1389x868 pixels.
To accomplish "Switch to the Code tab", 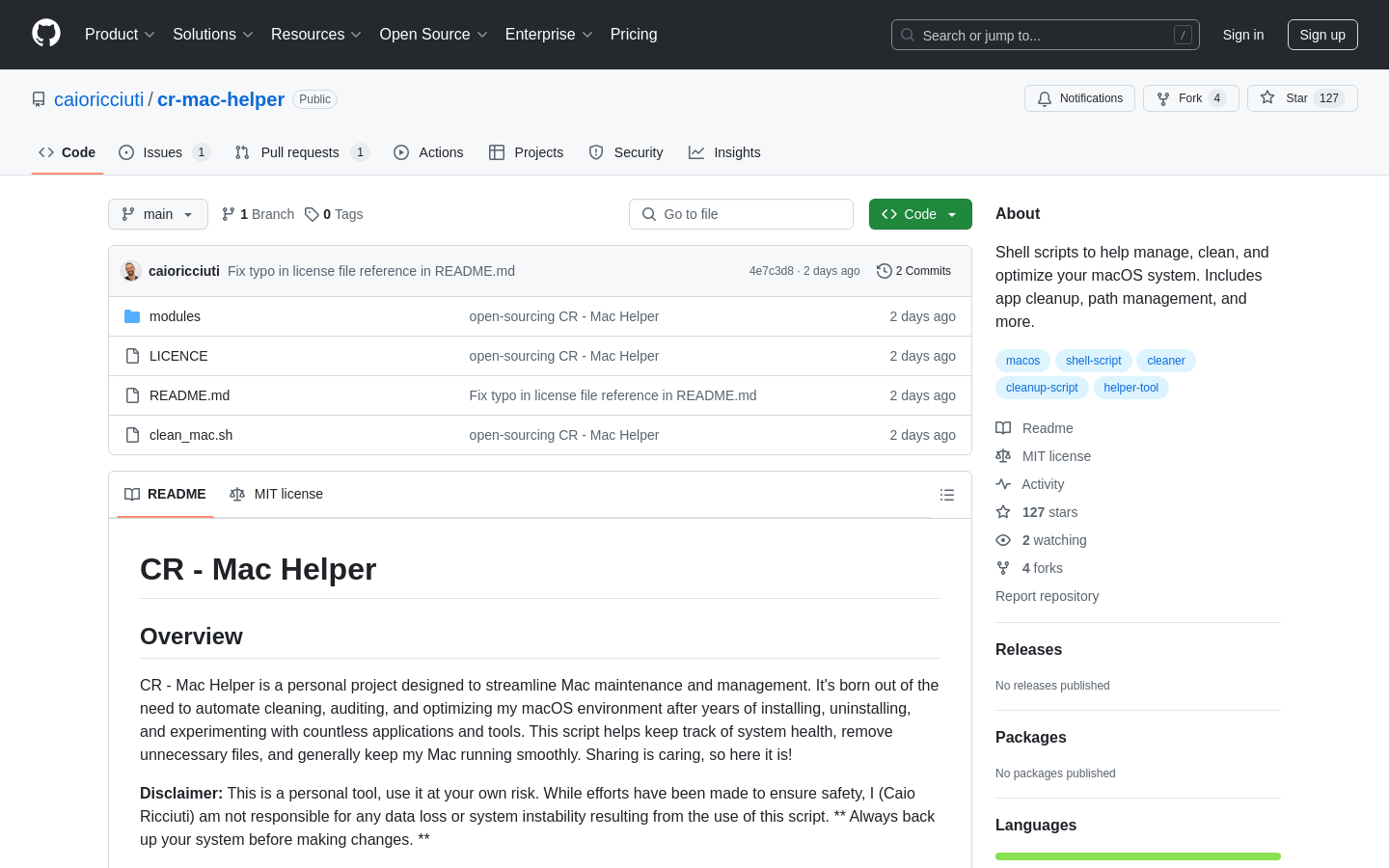I will pyautogui.click(x=68, y=152).
